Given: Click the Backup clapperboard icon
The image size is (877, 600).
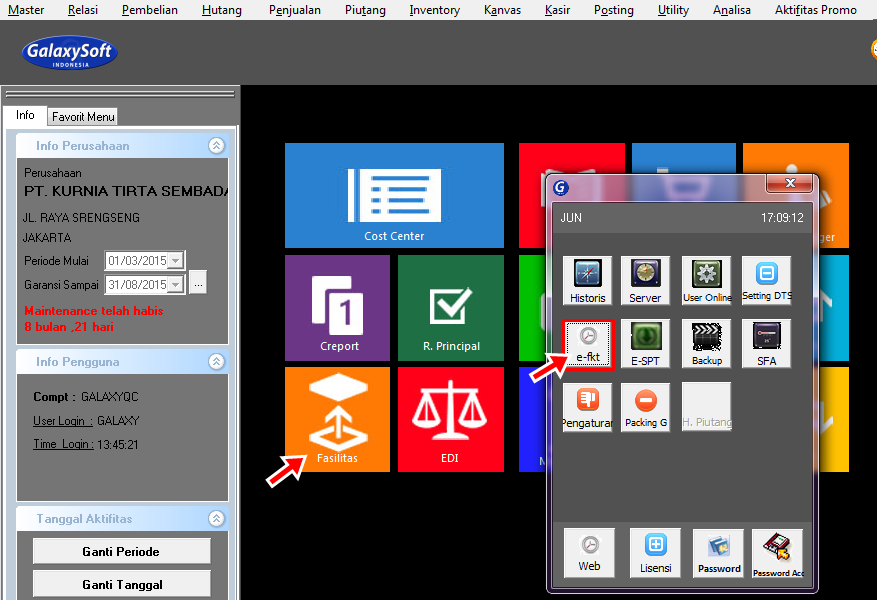Looking at the screenshot, I should tap(706, 343).
